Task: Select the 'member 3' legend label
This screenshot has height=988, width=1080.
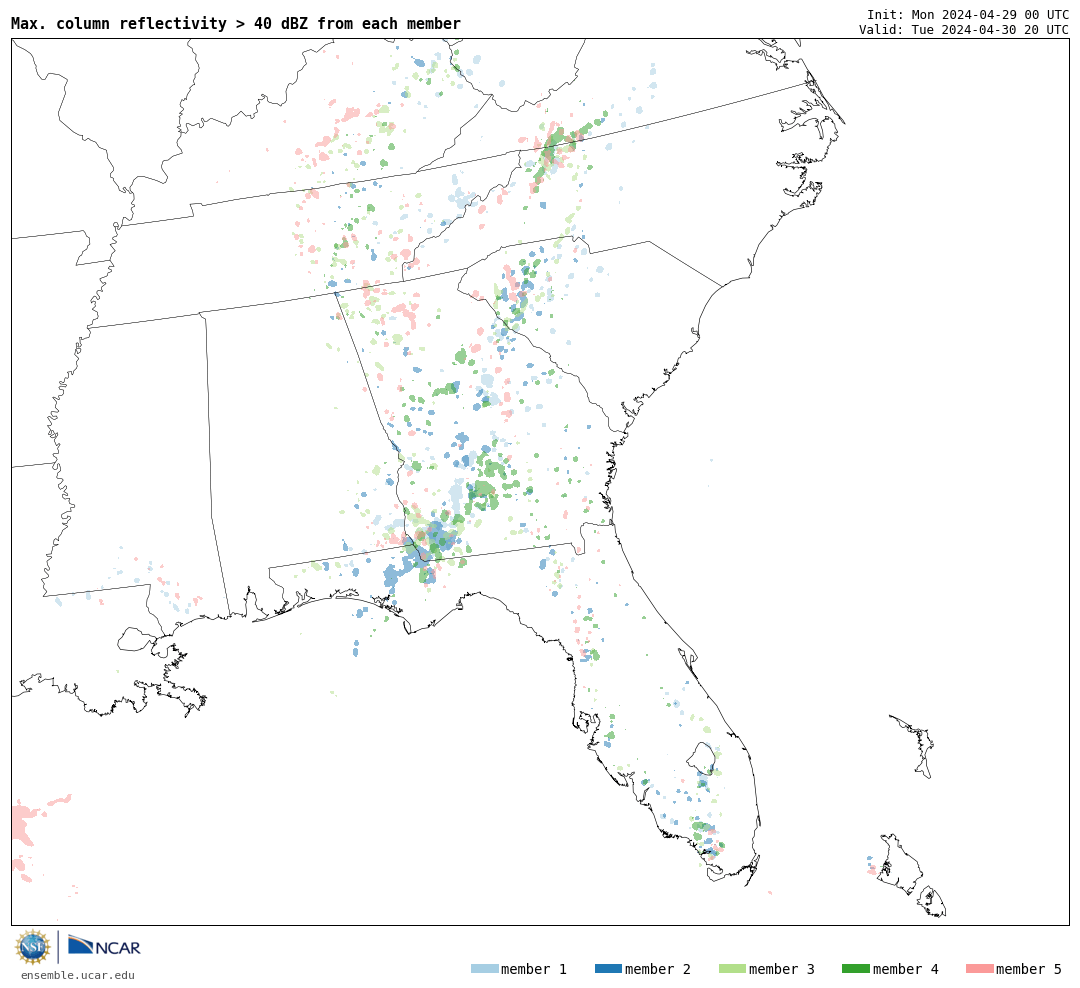Action: coord(782,969)
